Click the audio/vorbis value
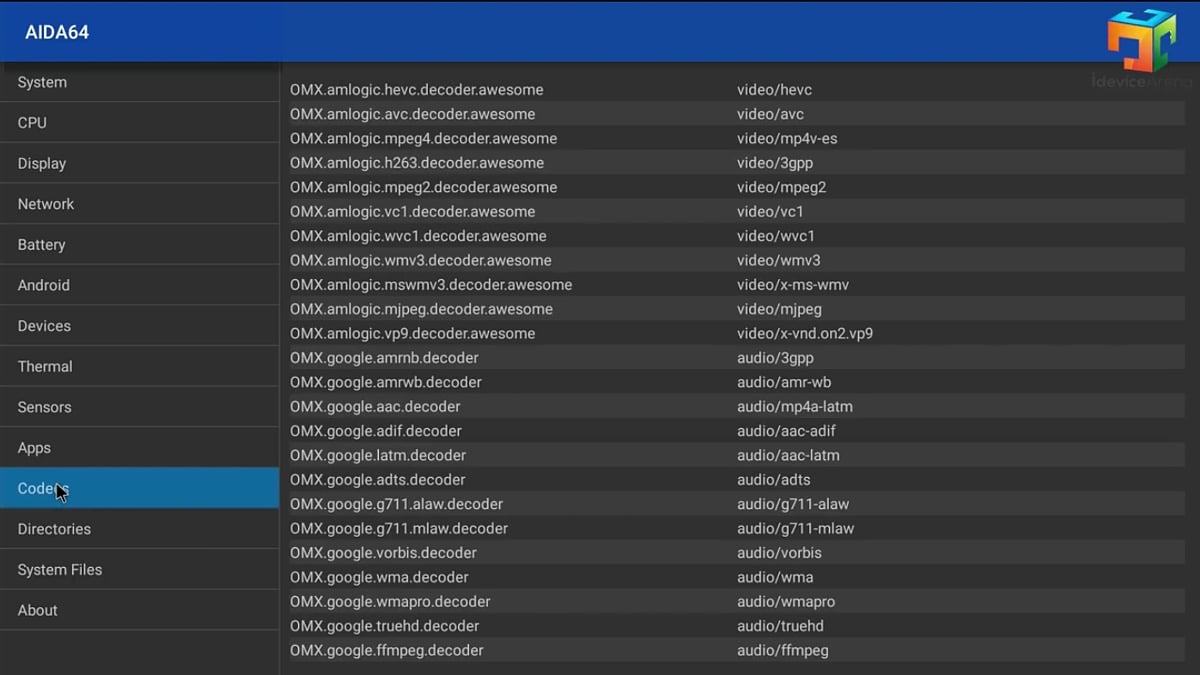 pyautogui.click(x=779, y=552)
